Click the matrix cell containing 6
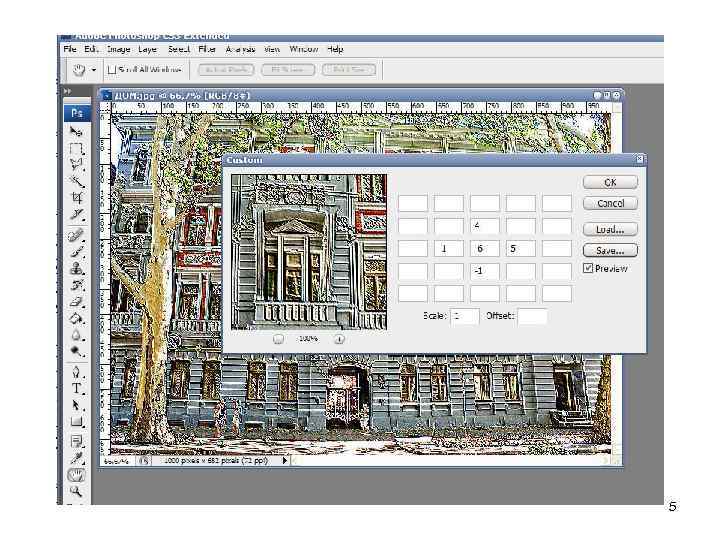 pyautogui.click(x=485, y=248)
